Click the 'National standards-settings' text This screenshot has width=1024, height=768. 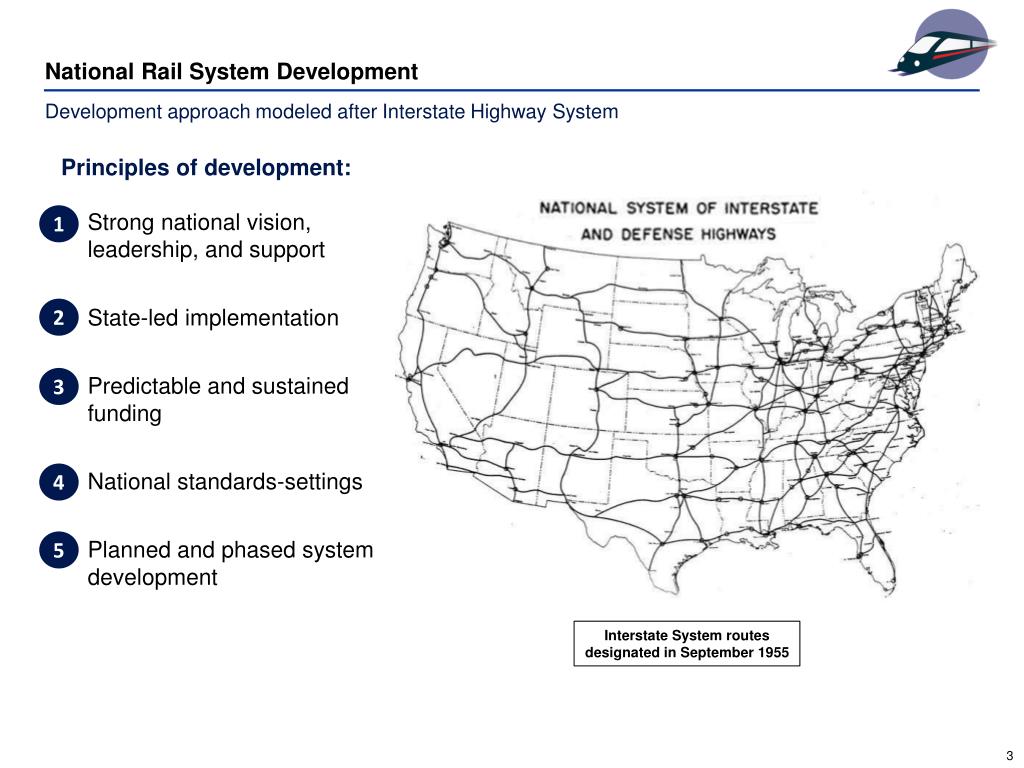[x=225, y=482]
